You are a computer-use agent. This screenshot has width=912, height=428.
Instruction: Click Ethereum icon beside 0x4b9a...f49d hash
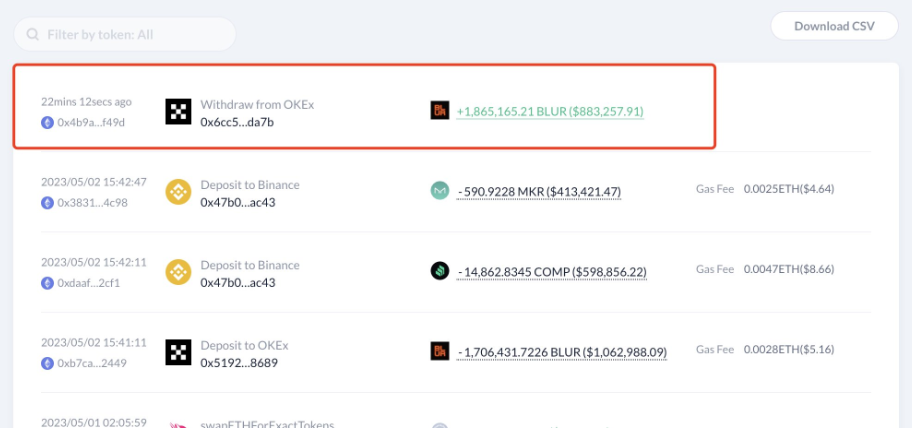[x=47, y=122]
